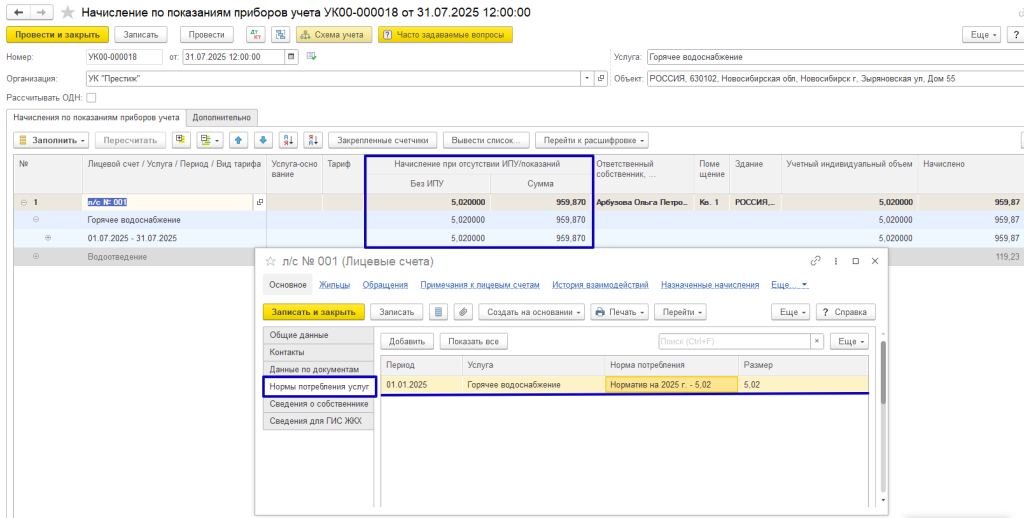The image size is (1024, 518).
Task: Copy link to the л/с № 001 account
Action: point(816,261)
